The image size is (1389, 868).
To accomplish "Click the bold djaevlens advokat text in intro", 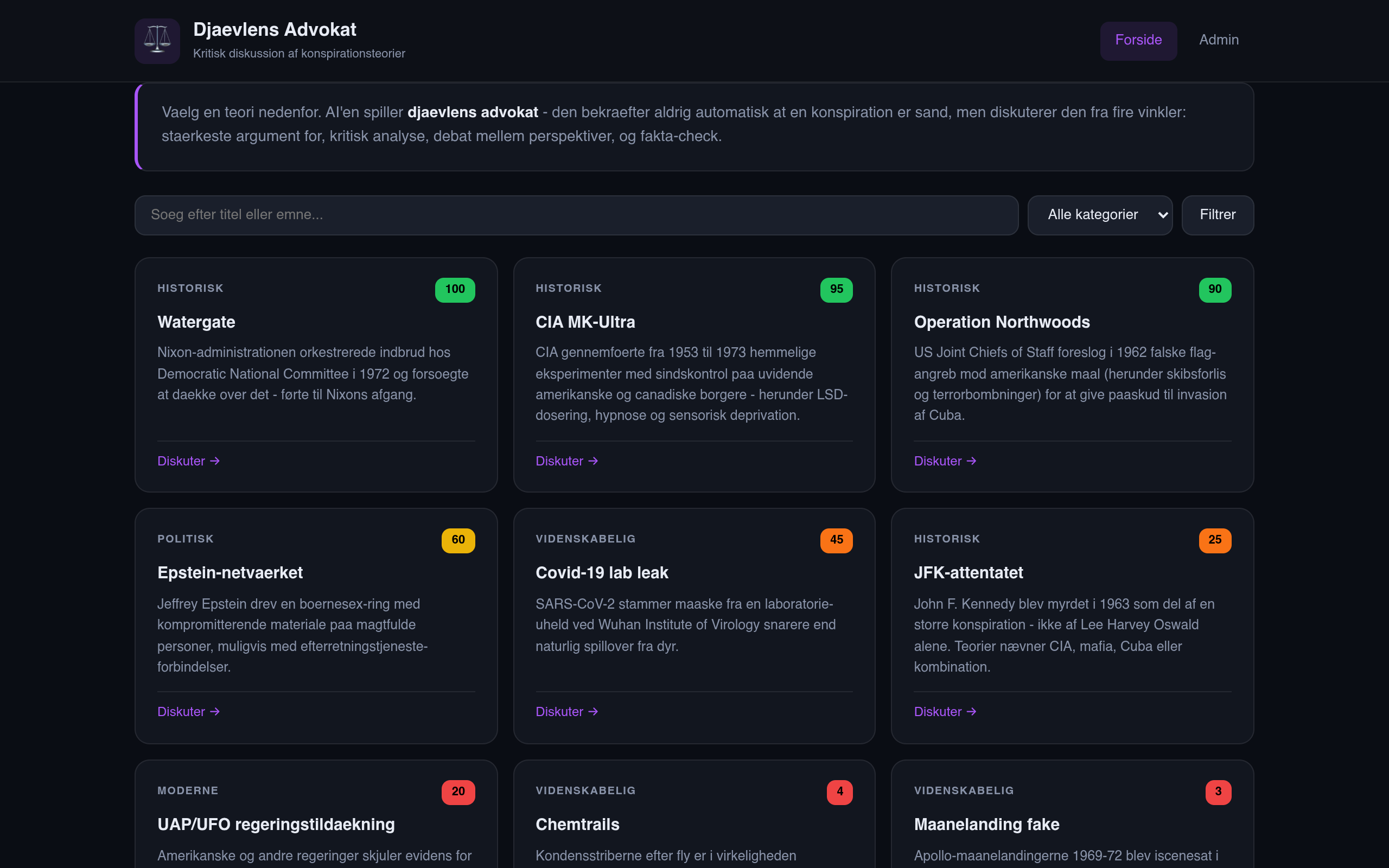I will pyautogui.click(x=473, y=112).
